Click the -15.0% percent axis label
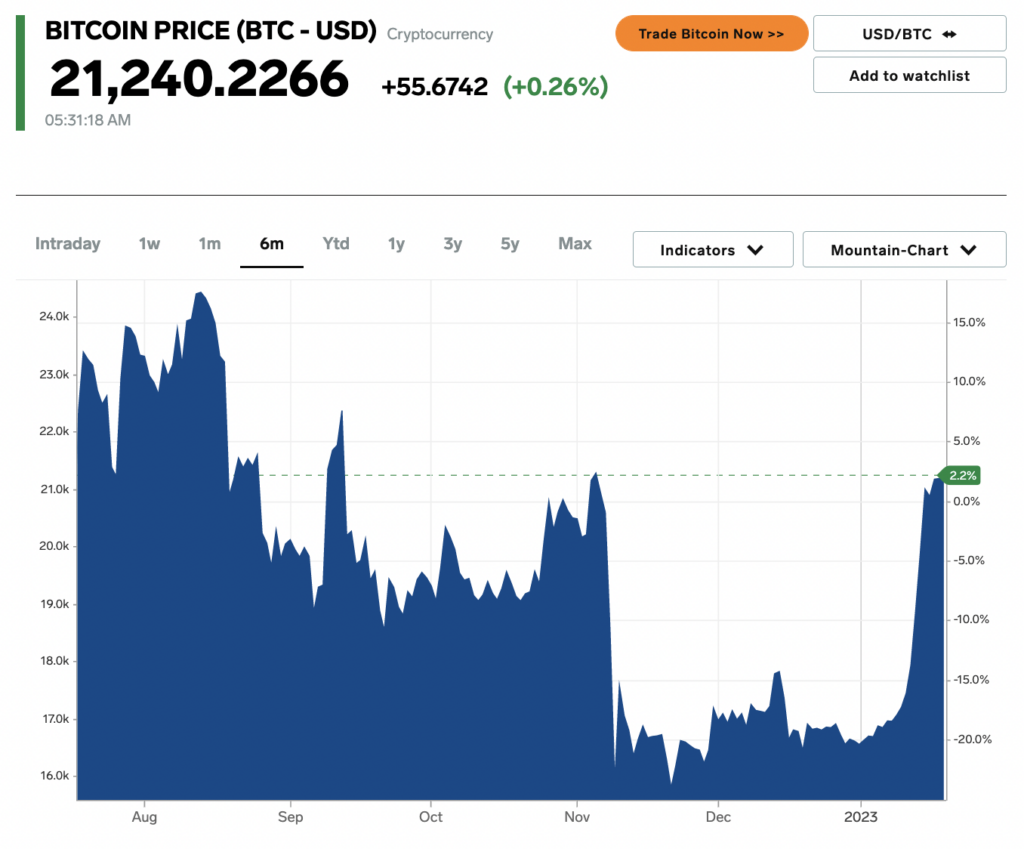 [970, 681]
